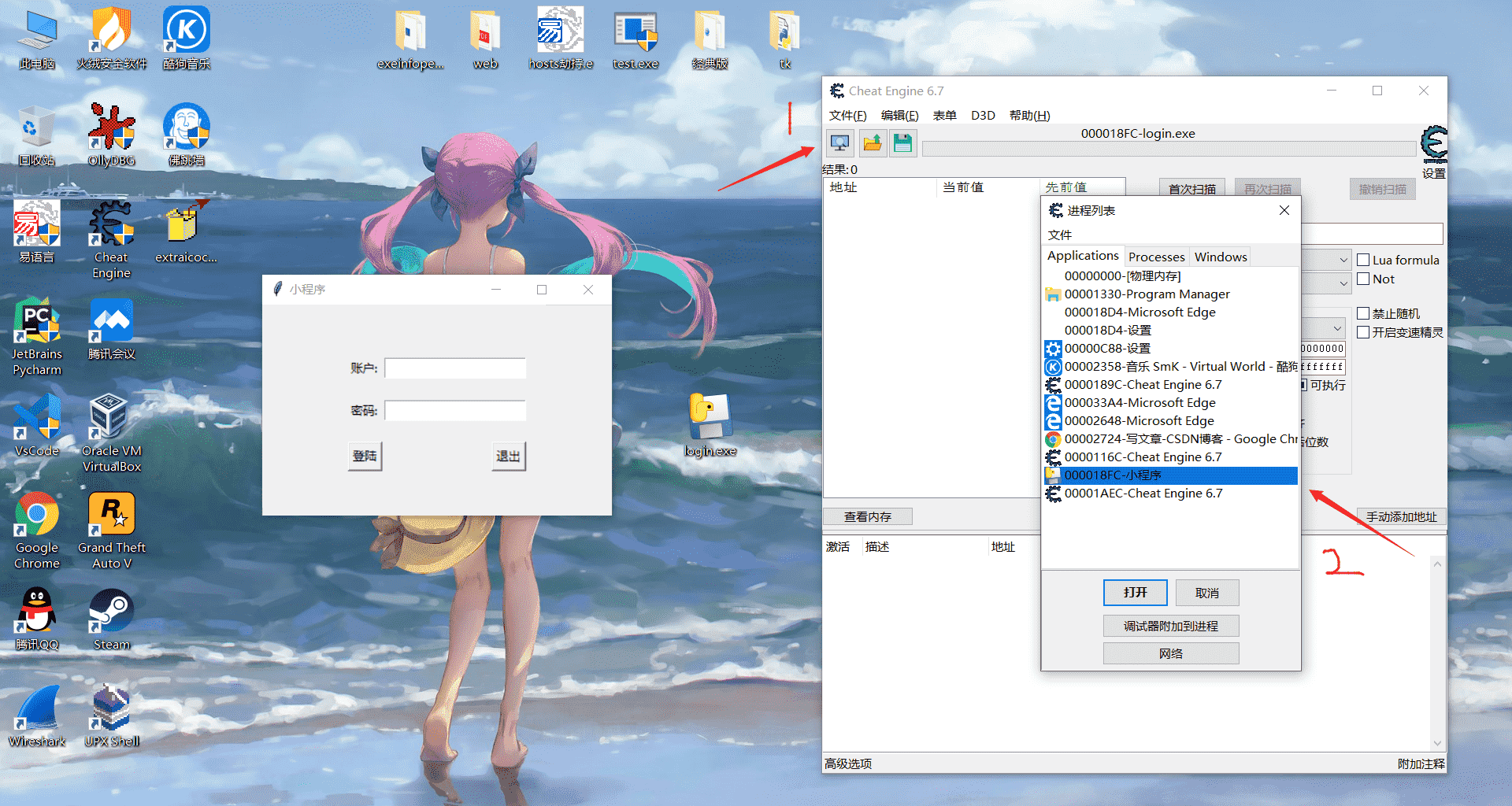Click the 密码 input field

point(455,410)
